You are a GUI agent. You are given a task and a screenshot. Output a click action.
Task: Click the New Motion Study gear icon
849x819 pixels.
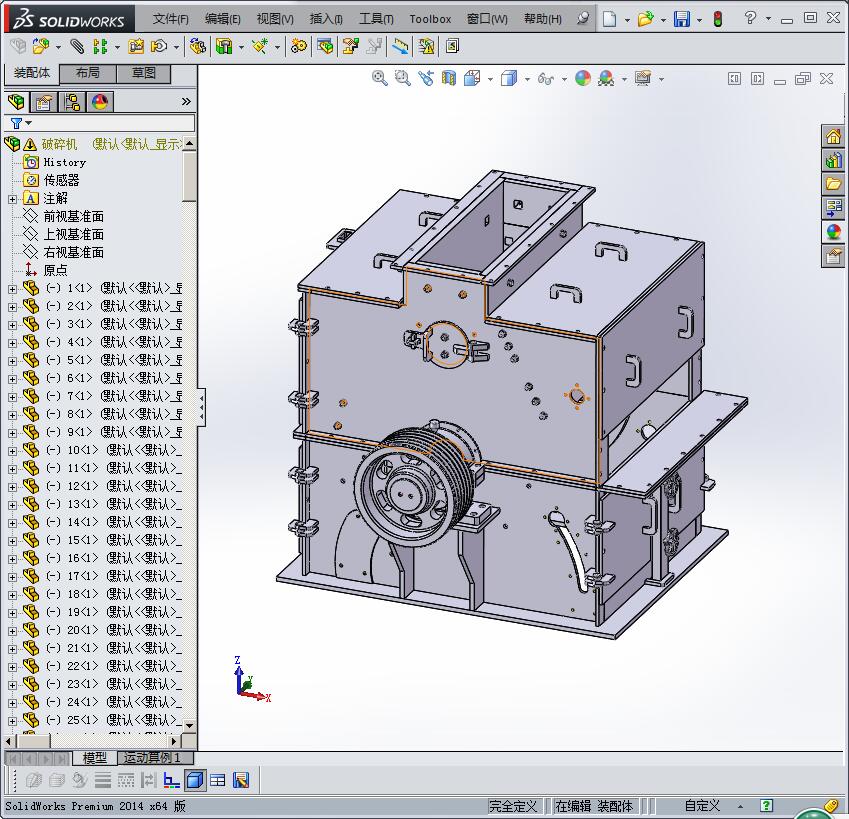(x=298, y=47)
